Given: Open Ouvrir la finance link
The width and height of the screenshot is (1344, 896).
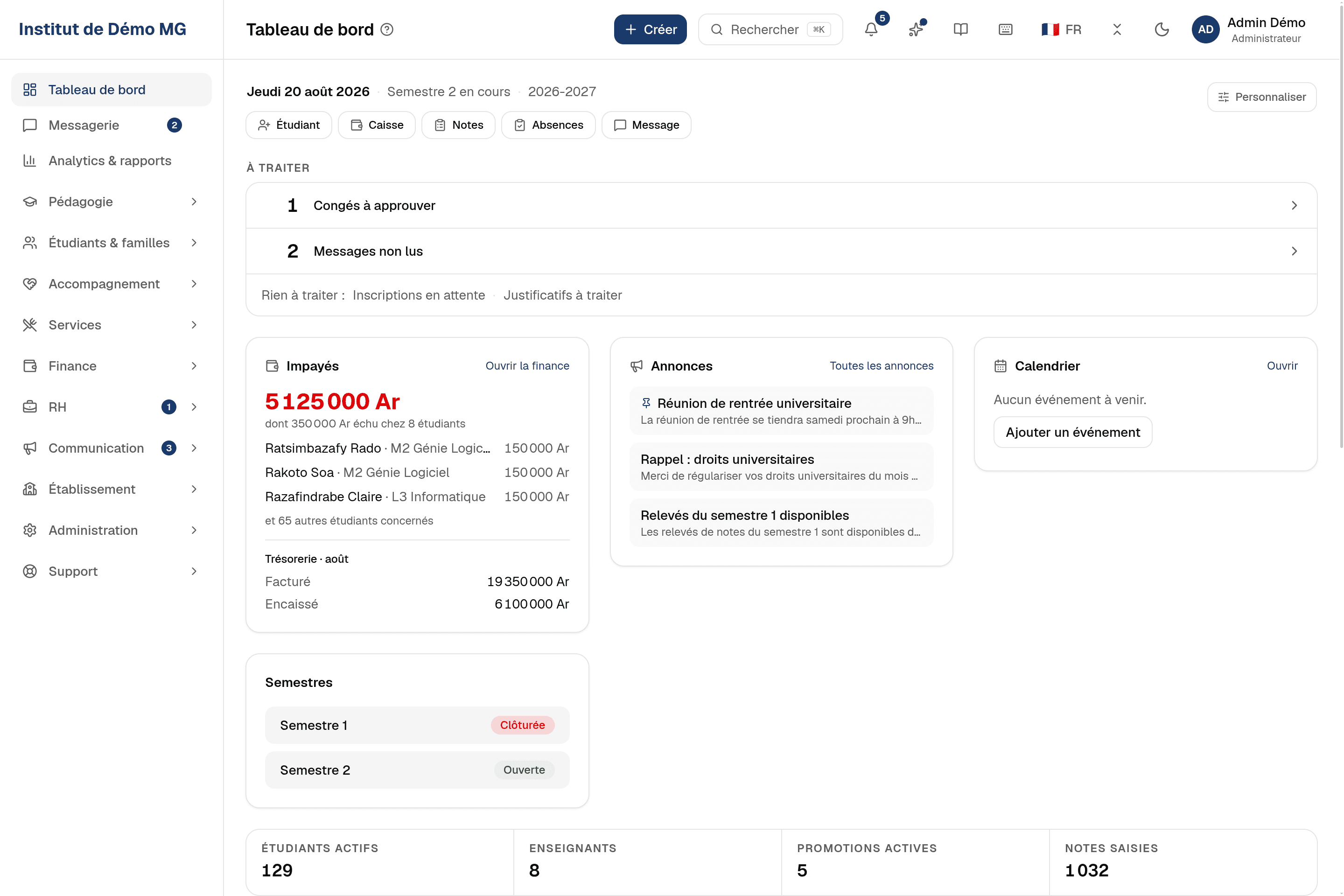Looking at the screenshot, I should (527, 366).
